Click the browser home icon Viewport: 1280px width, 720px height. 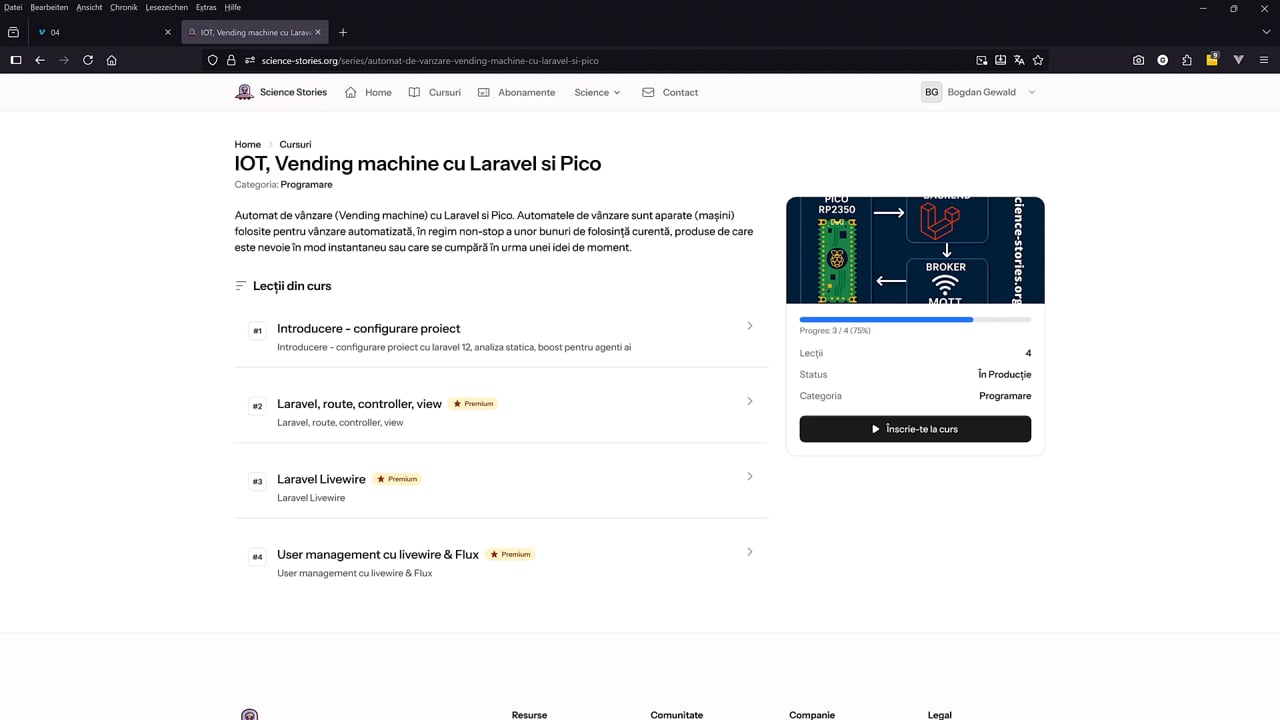[112, 60]
